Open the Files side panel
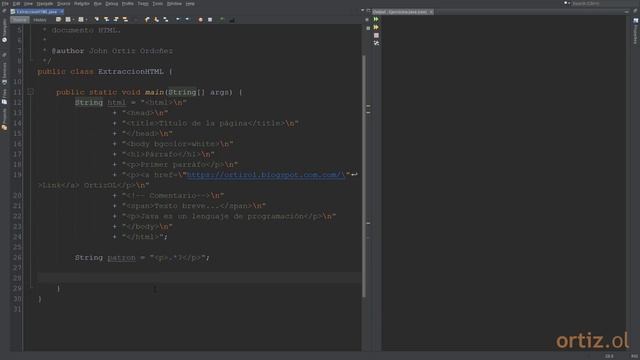The image size is (640, 360). (4, 96)
